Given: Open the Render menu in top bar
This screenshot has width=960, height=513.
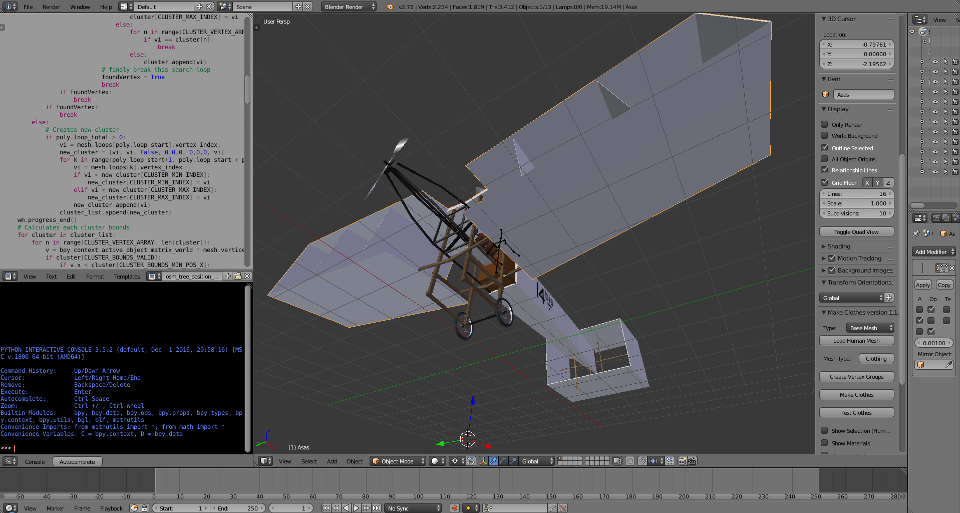Looking at the screenshot, I should tap(52, 6).
